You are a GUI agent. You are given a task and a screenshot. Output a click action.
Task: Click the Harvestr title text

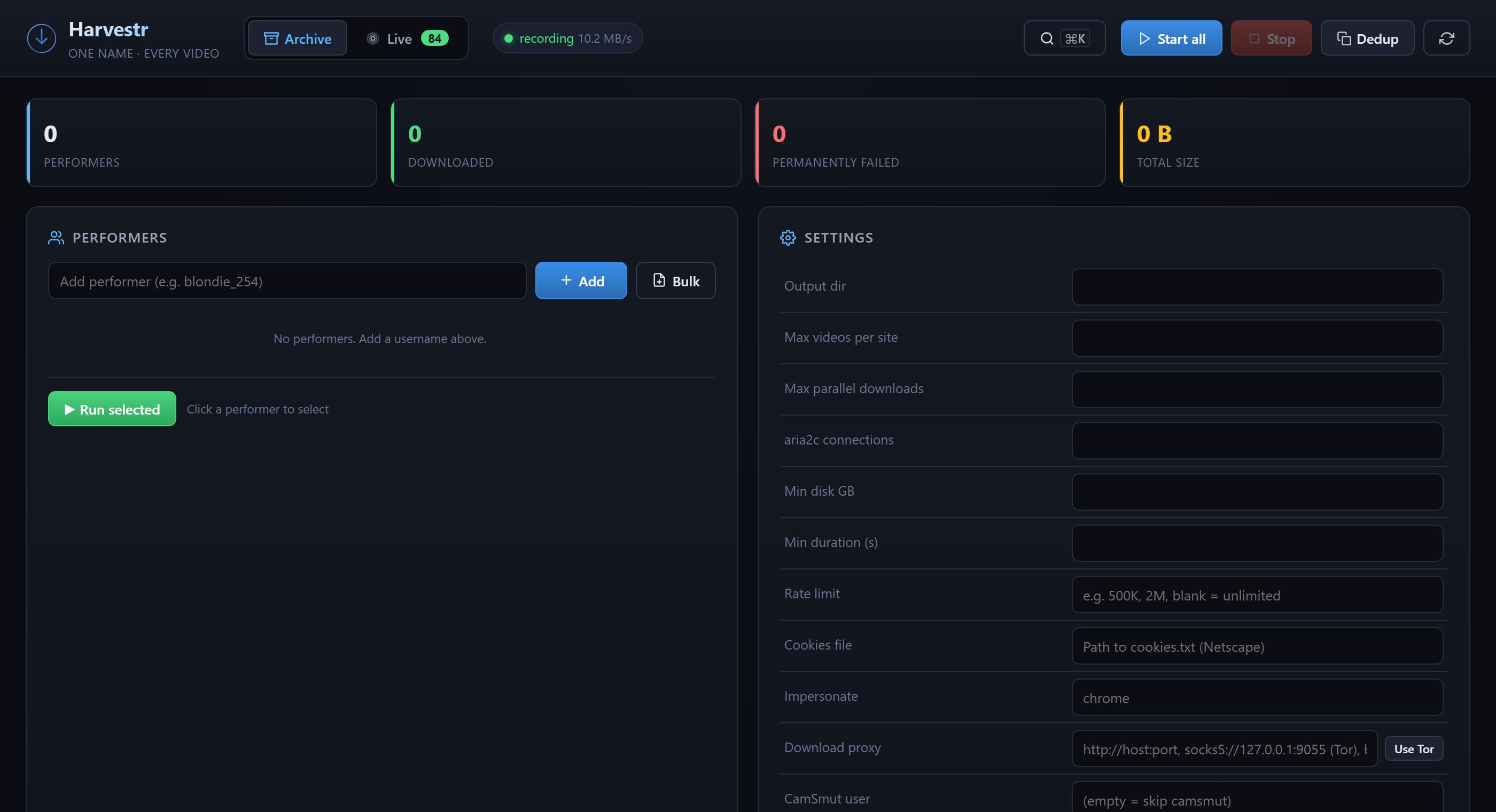108,29
